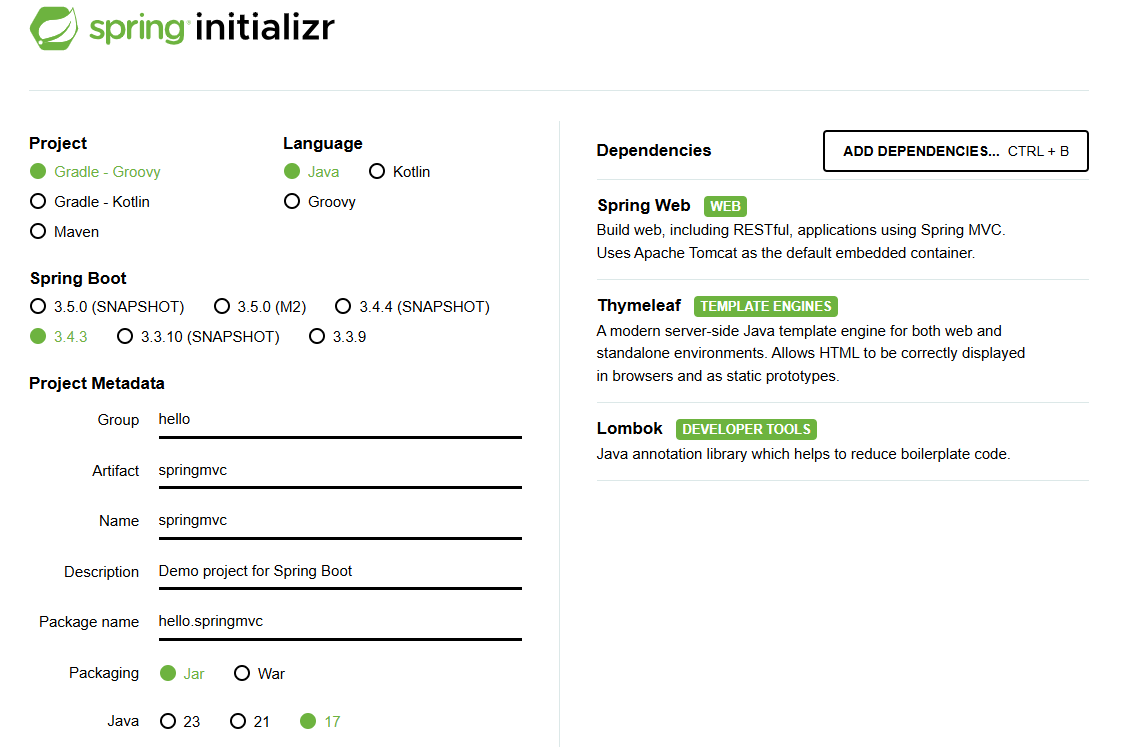
Task: Click the Spring Web dependency title
Action: (x=643, y=206)
